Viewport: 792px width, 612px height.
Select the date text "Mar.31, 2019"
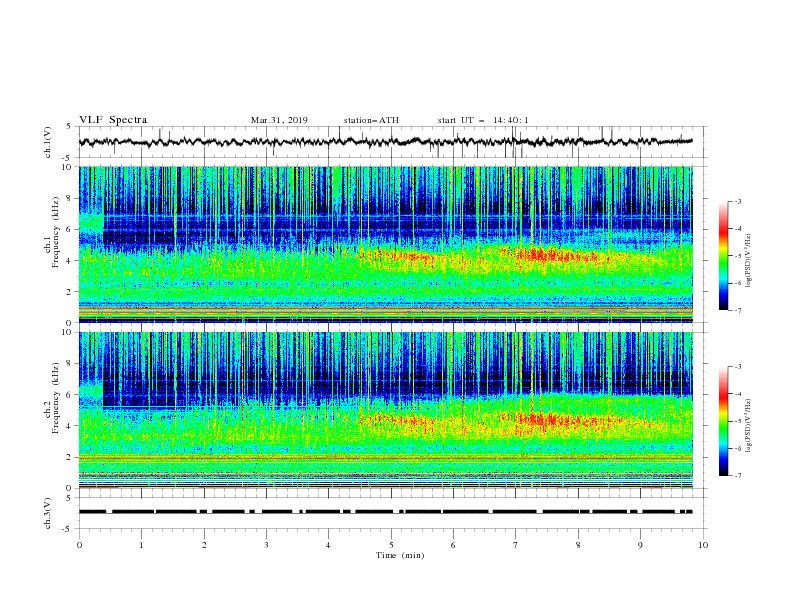coord(279,120)
